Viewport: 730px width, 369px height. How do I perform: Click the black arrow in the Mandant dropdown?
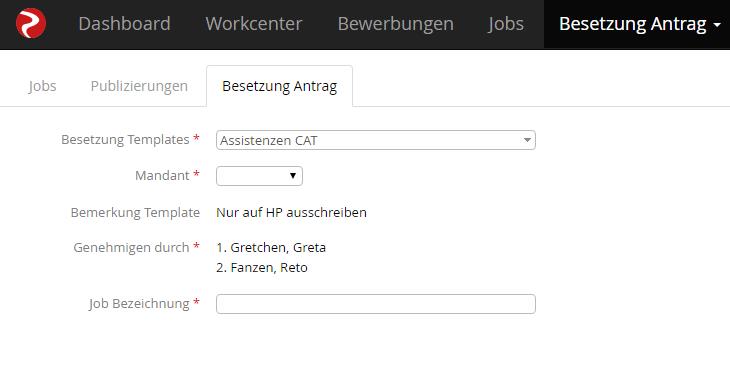(x=293, y=175)
